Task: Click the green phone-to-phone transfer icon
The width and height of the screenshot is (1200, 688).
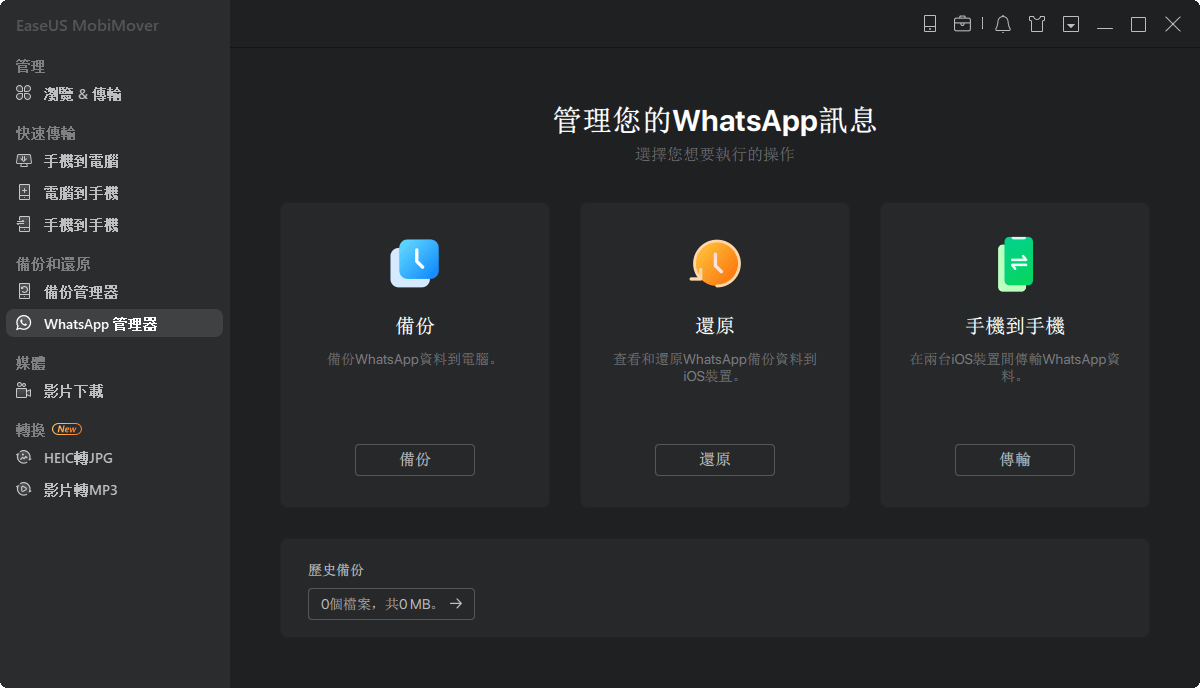Action: coord(1014,263)
